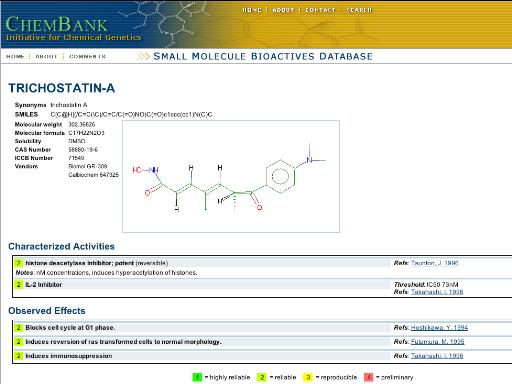The height and width of the screenshot is (384, 512).
Task: Open the Futamura, M. 1995 reference
Action: (437, 342)
